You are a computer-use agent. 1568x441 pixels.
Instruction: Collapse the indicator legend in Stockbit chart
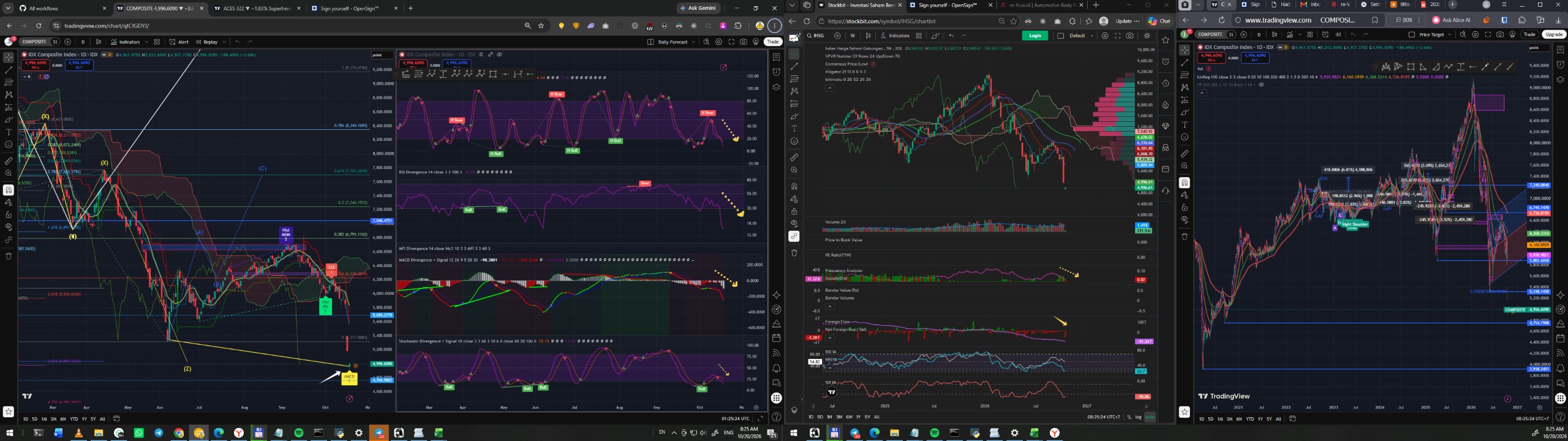coord(830,88)
